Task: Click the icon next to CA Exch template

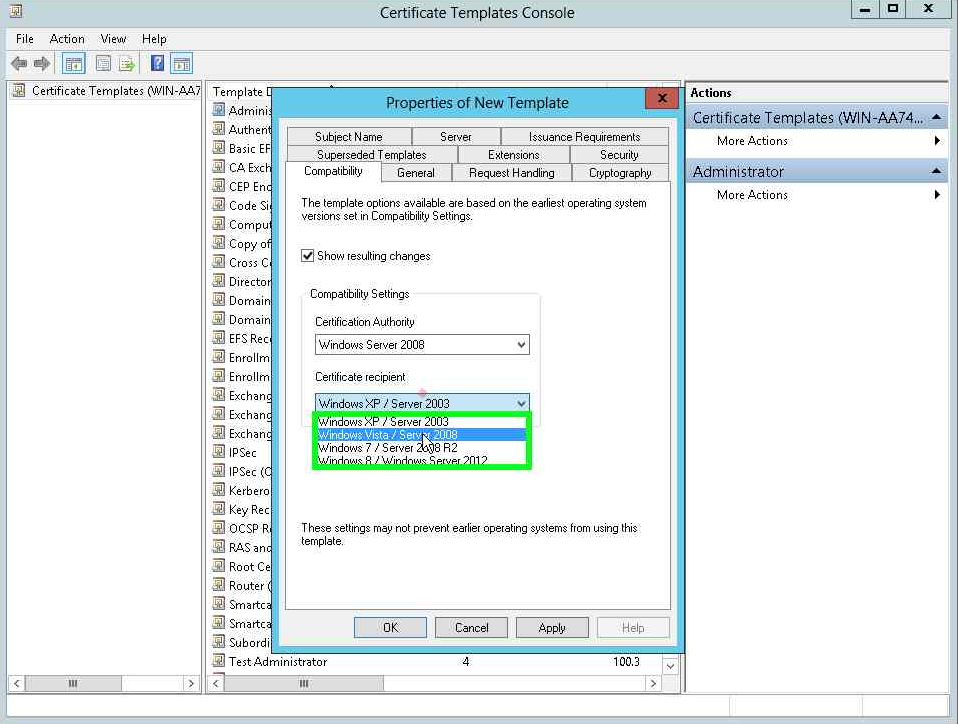Action: click(x=219, y=166)
